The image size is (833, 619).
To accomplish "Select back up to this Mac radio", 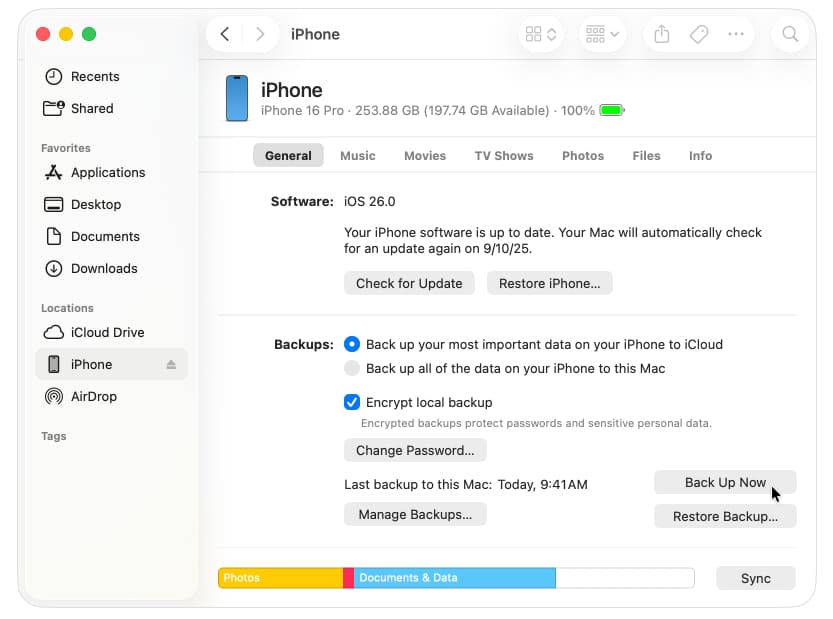I will [352, 368].
